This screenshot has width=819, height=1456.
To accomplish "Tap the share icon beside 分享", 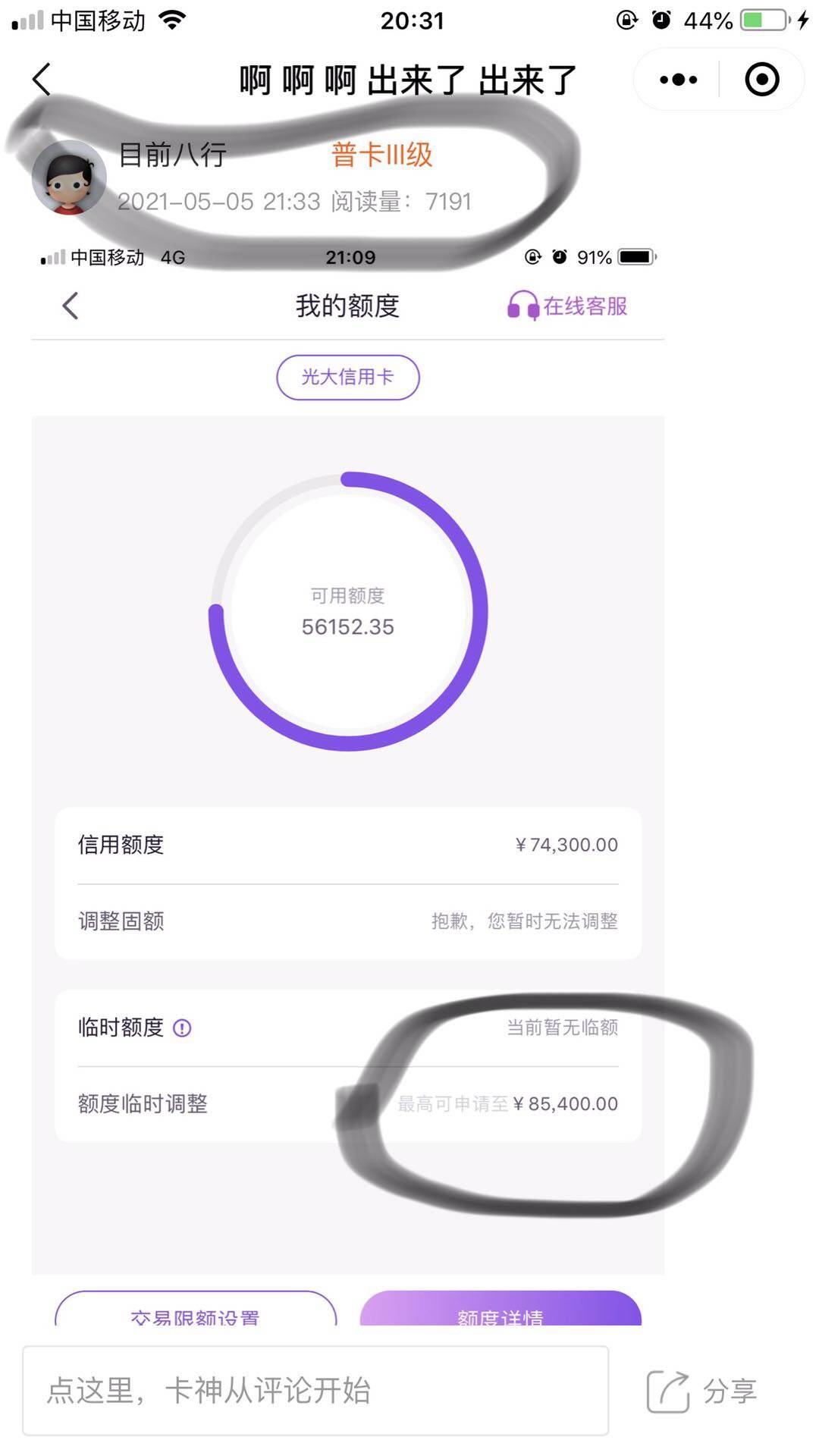I will 667,1392.
